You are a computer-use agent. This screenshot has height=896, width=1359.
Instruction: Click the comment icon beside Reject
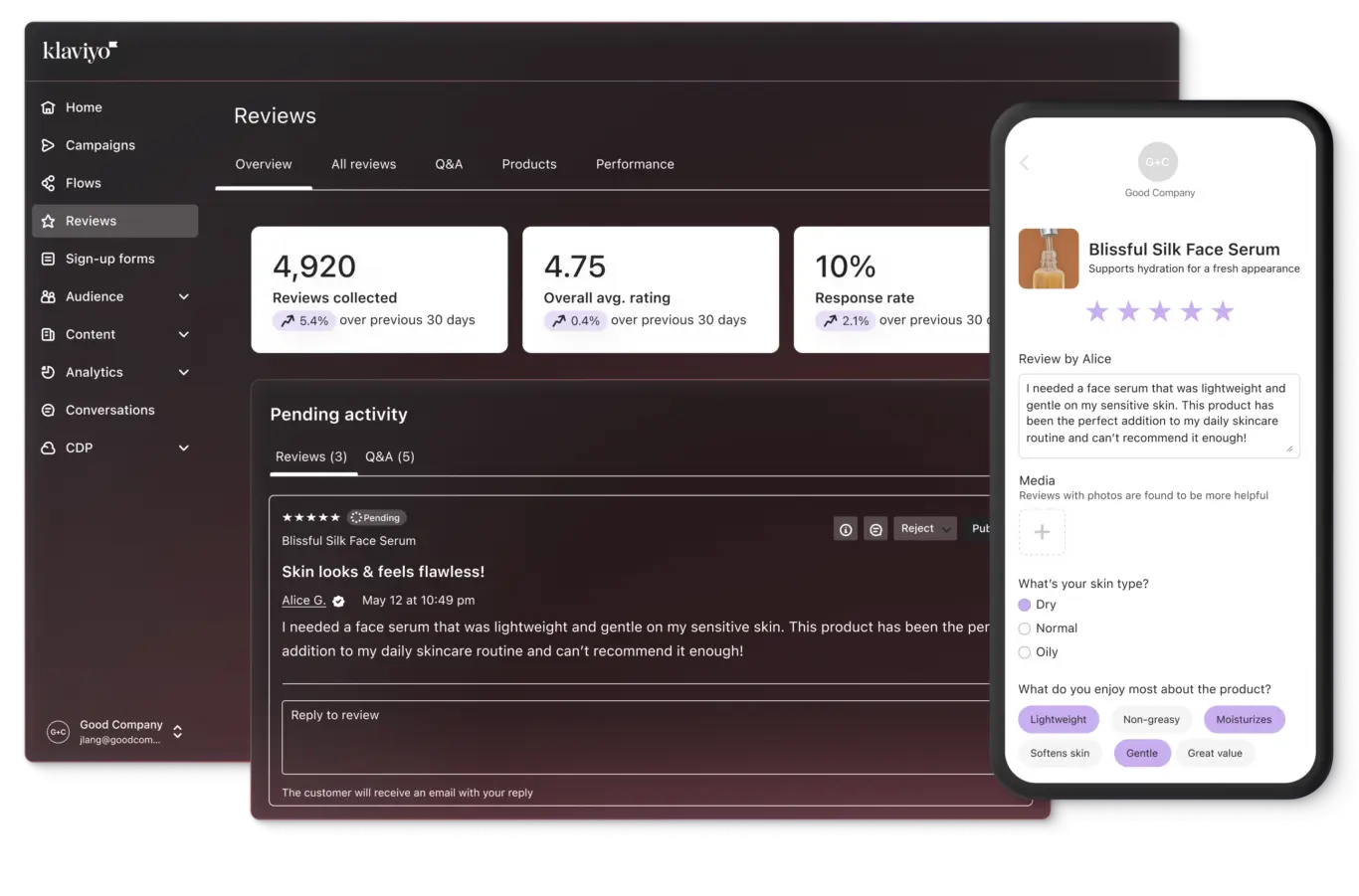pyautogui.click(x=875, y=529)
